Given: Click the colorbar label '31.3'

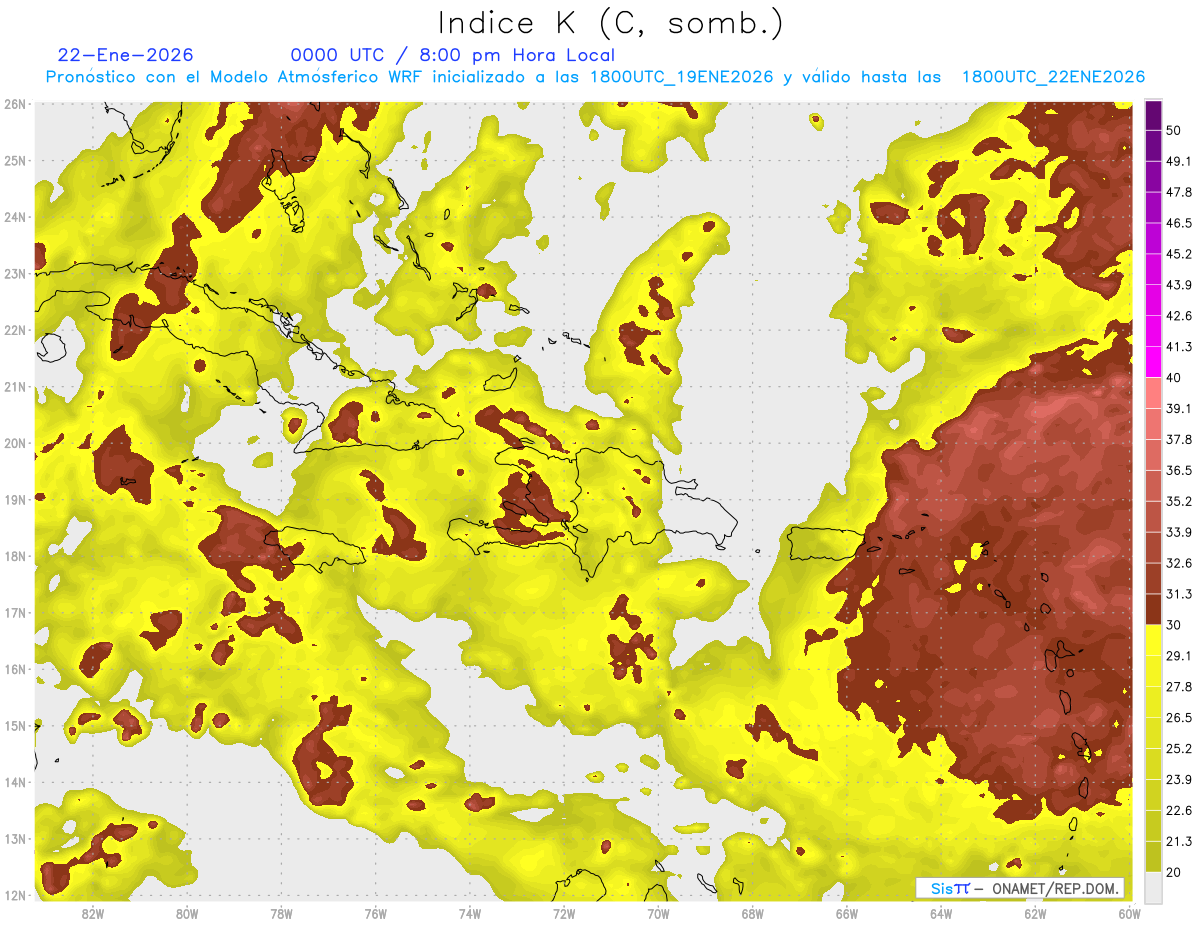Looking at the screenshot, I should click(1179, 594).
